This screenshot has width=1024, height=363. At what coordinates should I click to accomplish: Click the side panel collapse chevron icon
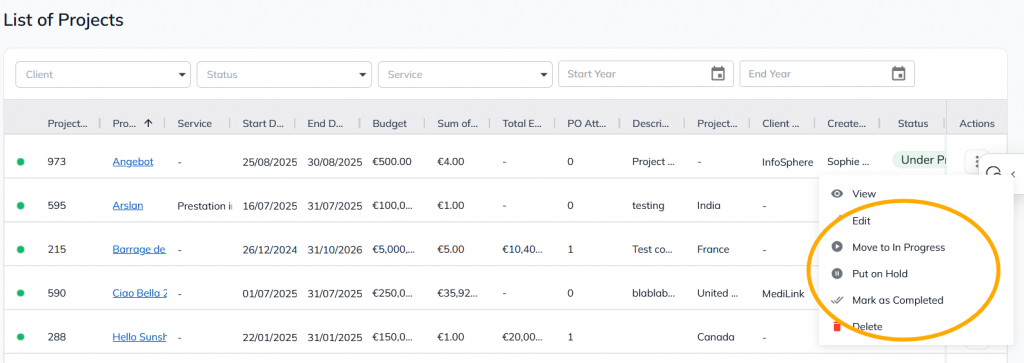(x=1013, y=174)
